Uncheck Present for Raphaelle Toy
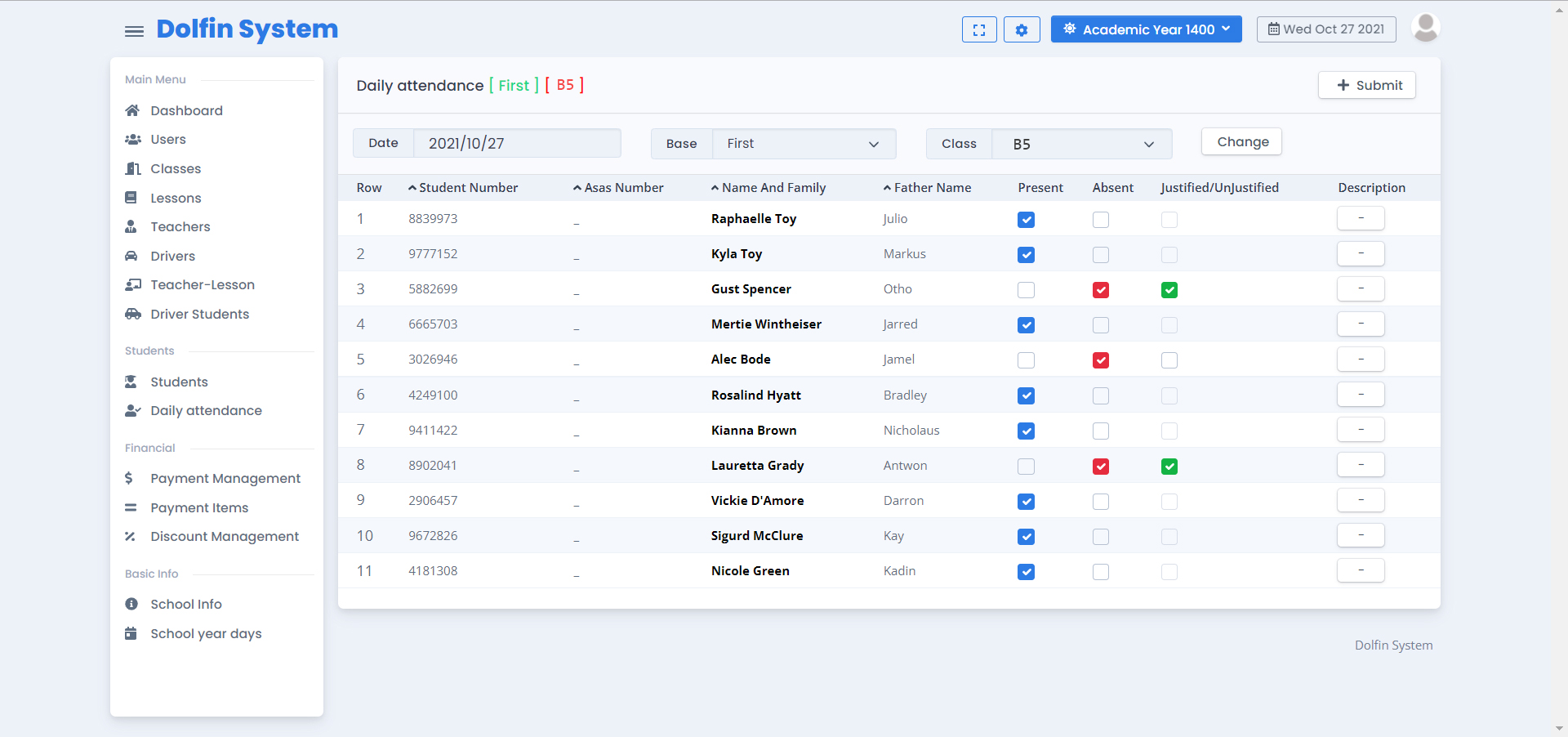The width and height of the screenshot is (1568, 737). [1027, 220]
